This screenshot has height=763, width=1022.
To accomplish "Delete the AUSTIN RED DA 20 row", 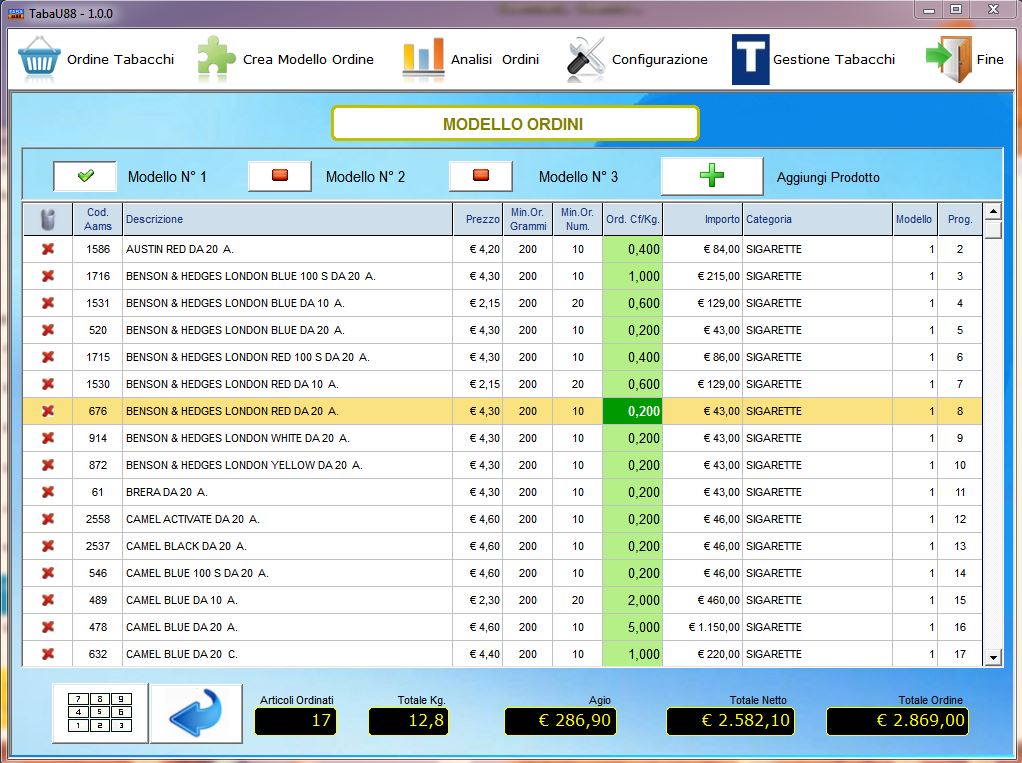I will tap(48, 249).
